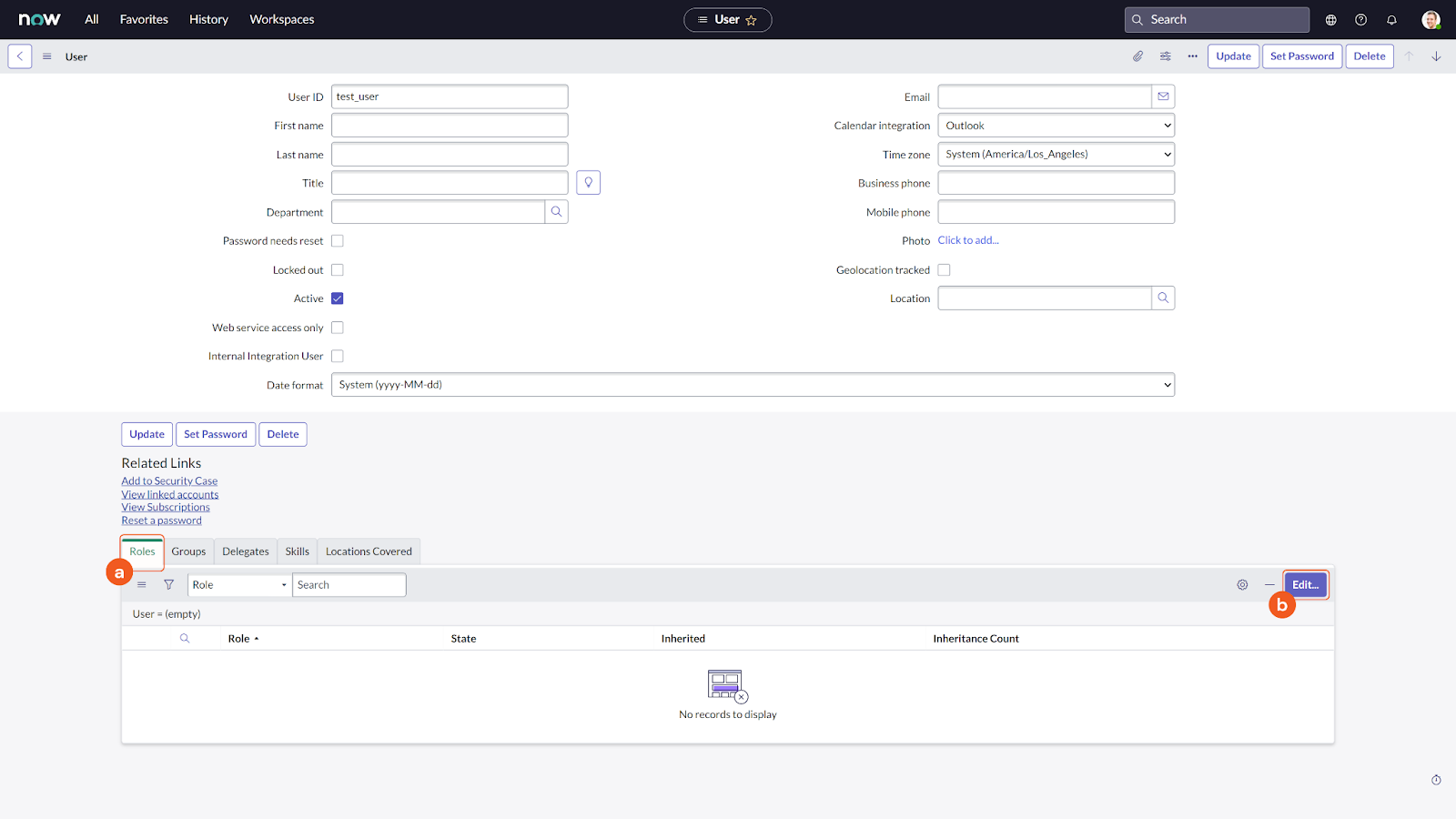Click the Title suggestion lightbulb icon
Screen dimensions: 1456x819
click(x=588, y=183)
